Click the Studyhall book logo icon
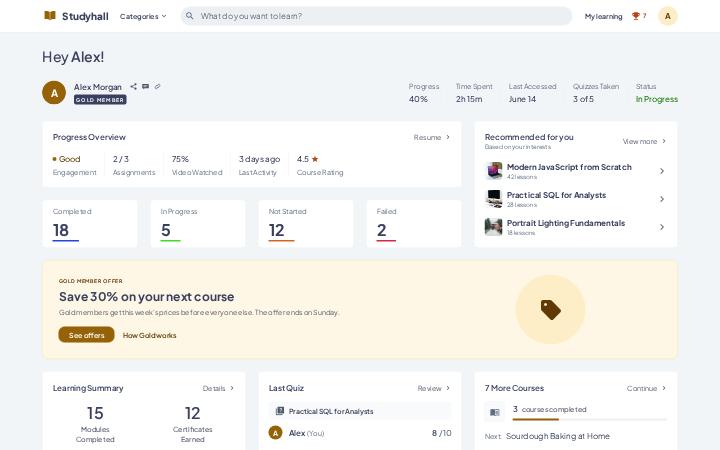This screenshot has width=720, height=450. click(x=50, y=16)
